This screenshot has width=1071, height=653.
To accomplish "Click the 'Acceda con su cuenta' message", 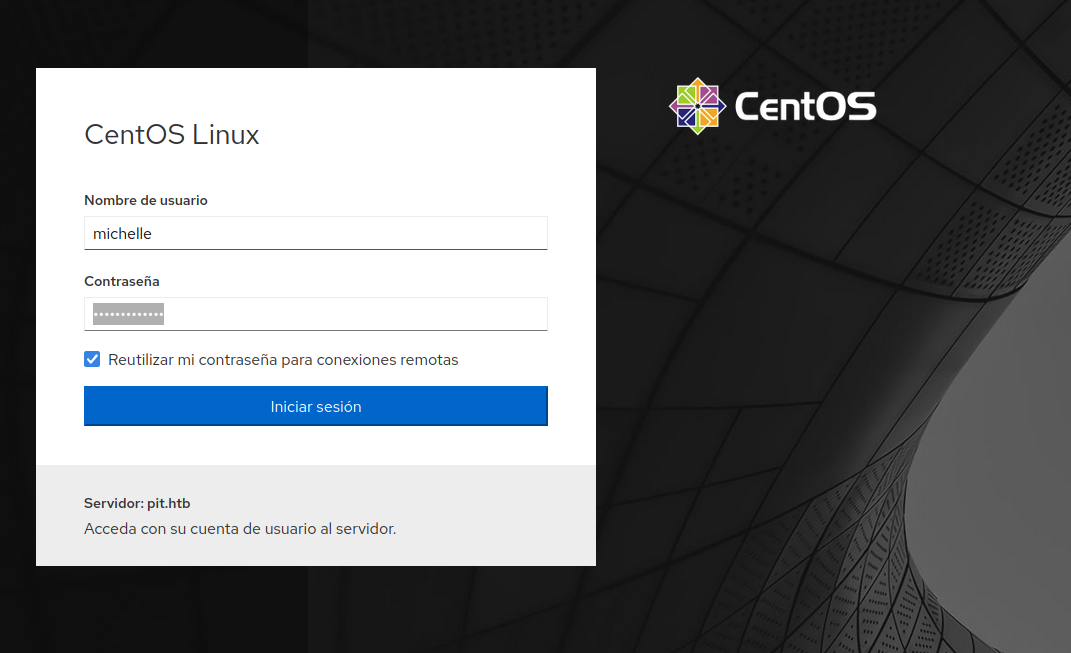I will tap(240, 528).
